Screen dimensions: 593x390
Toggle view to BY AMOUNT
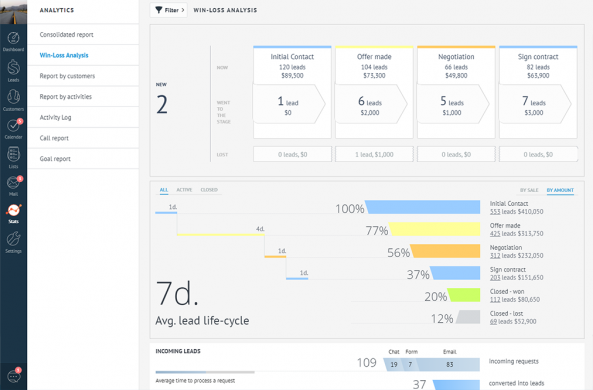pyautogui.click(x=560, y=190)
